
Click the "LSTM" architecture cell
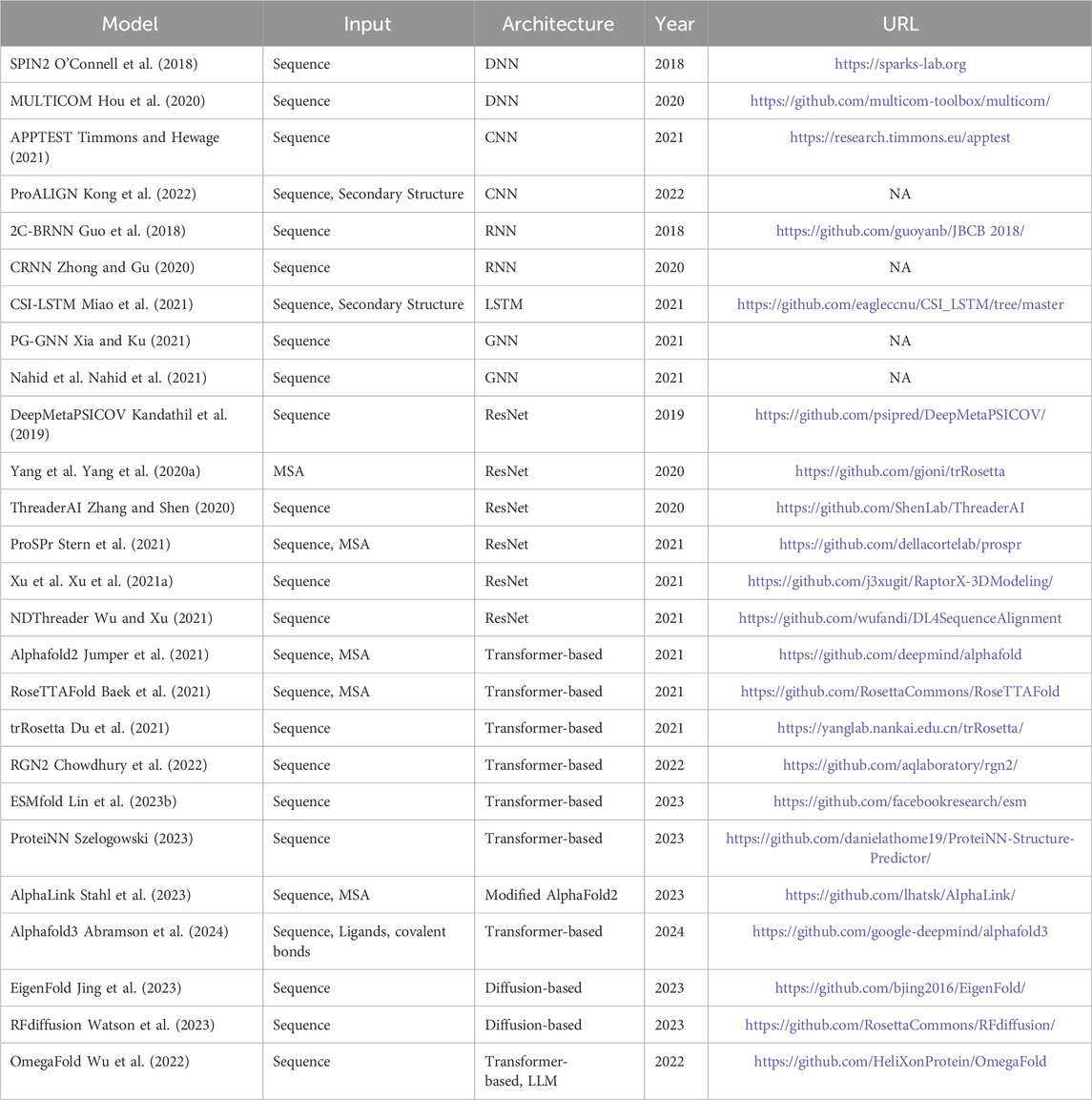(559, 304)
